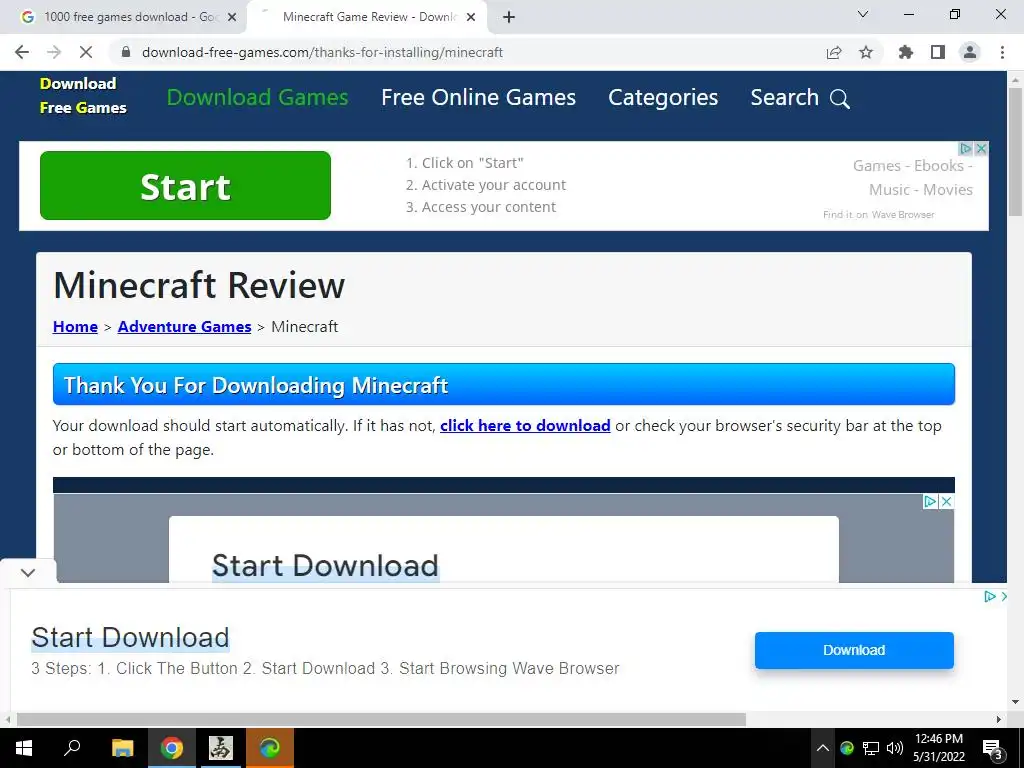Open Edge browser icon in taskbar

pyautogui.click(x=270, y=748)
